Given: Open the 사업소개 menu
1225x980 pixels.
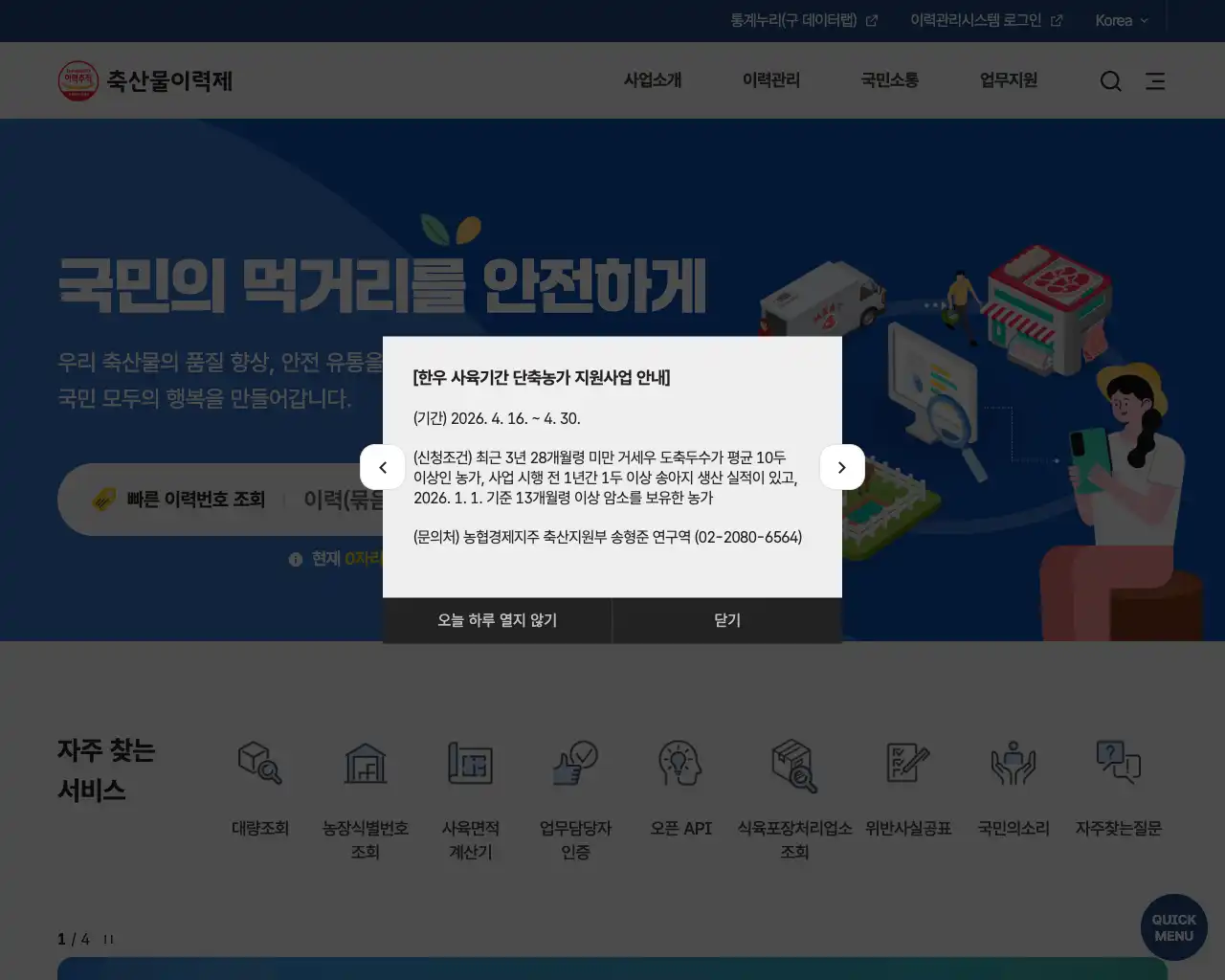Looking at the screenshot, I should pyautogui.click(x=652, y=80).
